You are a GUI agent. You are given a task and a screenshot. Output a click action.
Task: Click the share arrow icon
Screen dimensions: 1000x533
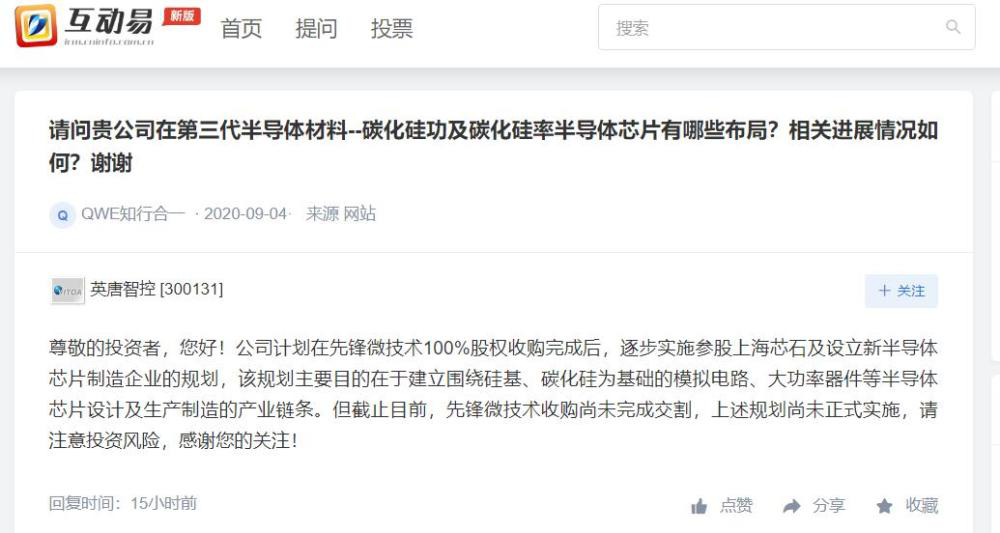pyautogui.click(x=791, y=506)
